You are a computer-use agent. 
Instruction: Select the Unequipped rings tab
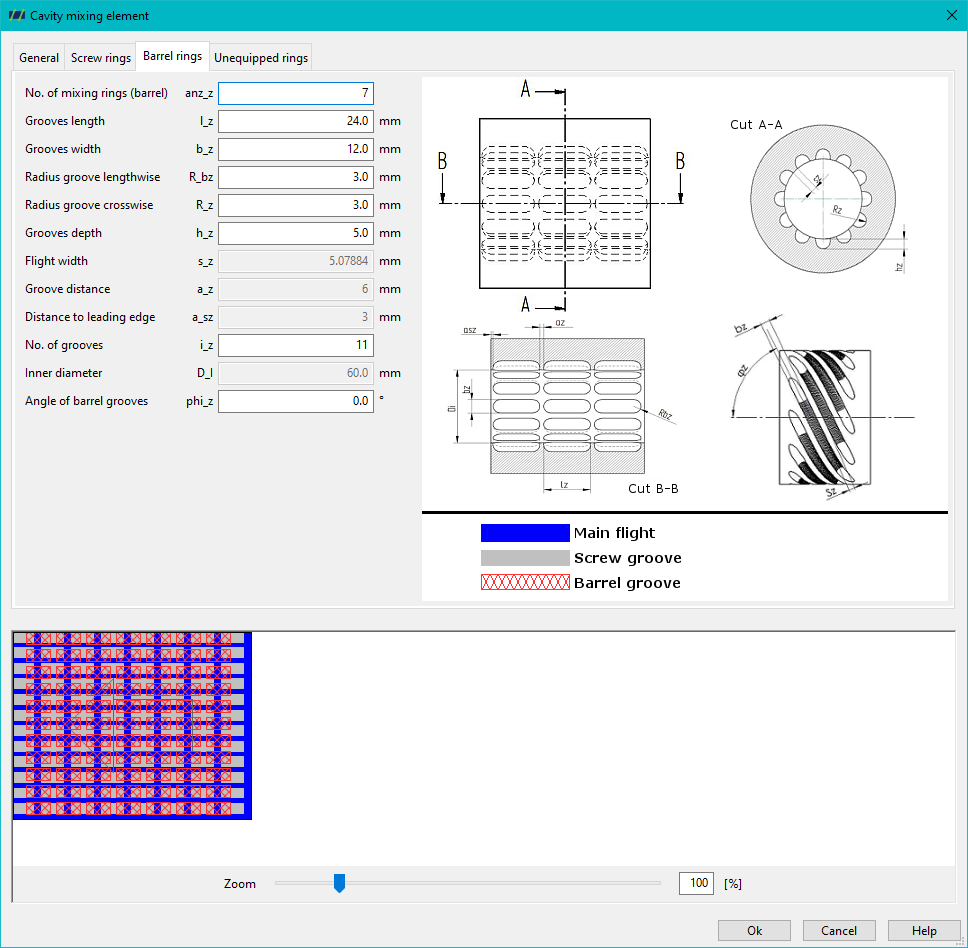tap(261, 57)
